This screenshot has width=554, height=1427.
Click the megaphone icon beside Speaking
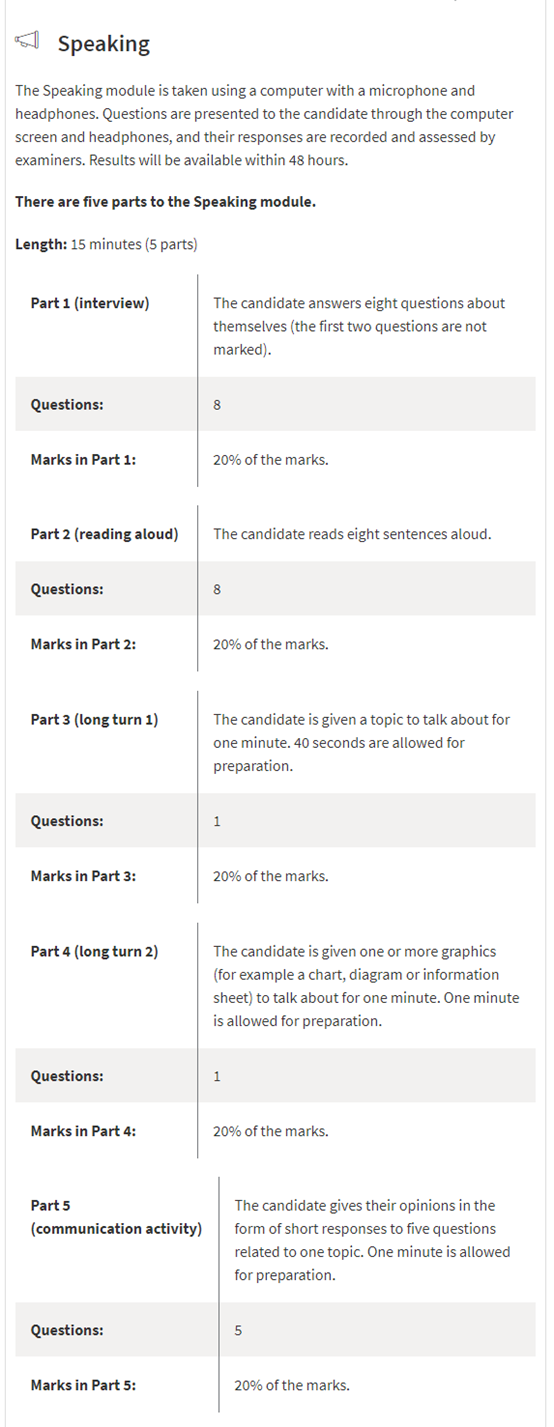pos(27,42)
